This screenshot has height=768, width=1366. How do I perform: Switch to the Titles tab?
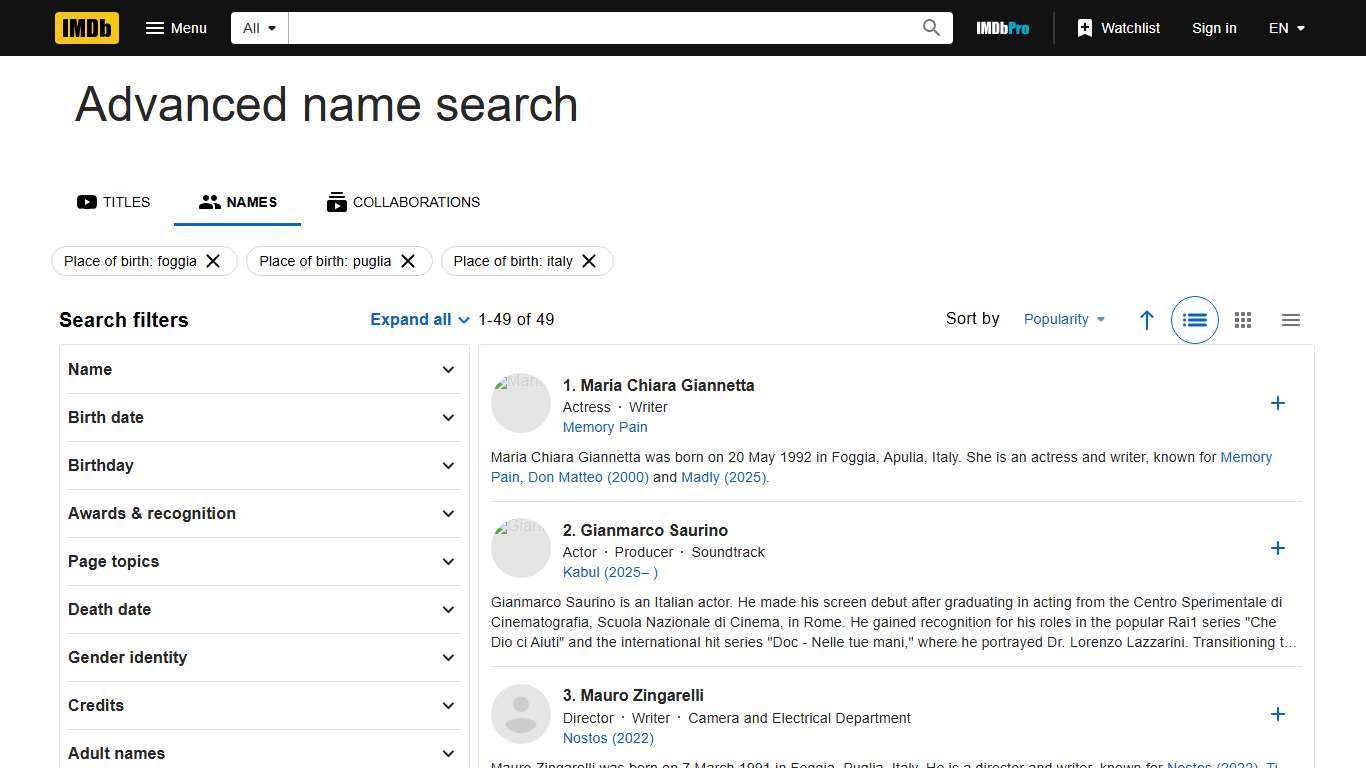click(114, 202)
